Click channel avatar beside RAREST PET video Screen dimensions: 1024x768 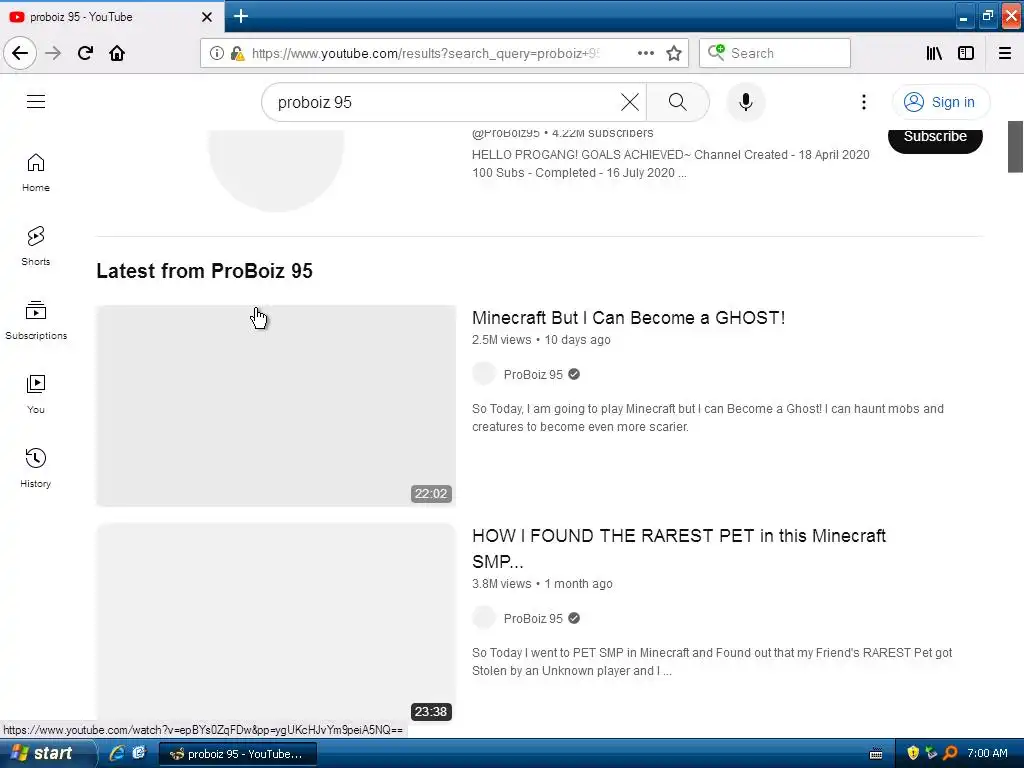(x=484, y=618)
